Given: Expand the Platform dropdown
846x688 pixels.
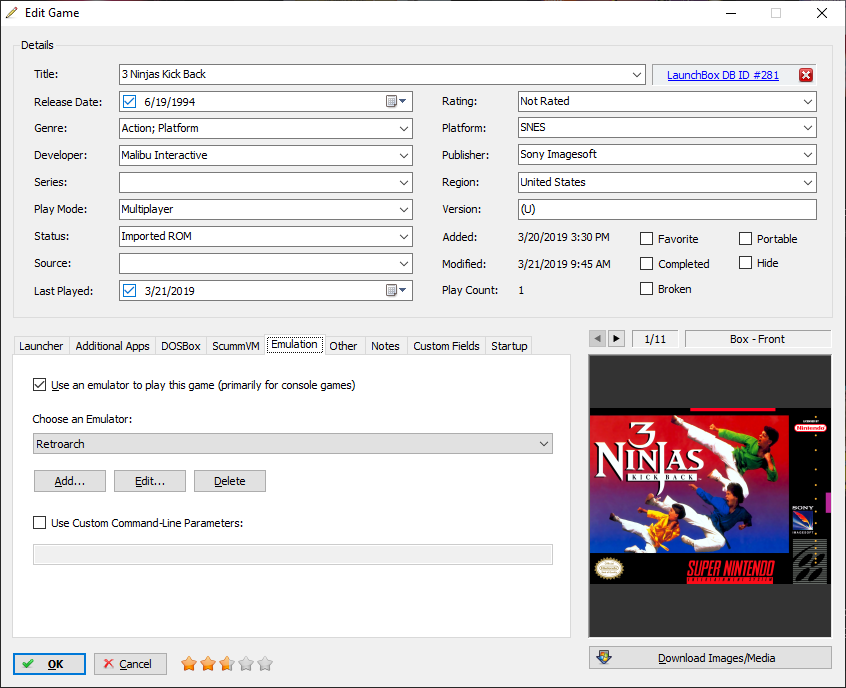Looking at the screenshot, I should click(x=808, y=128).
